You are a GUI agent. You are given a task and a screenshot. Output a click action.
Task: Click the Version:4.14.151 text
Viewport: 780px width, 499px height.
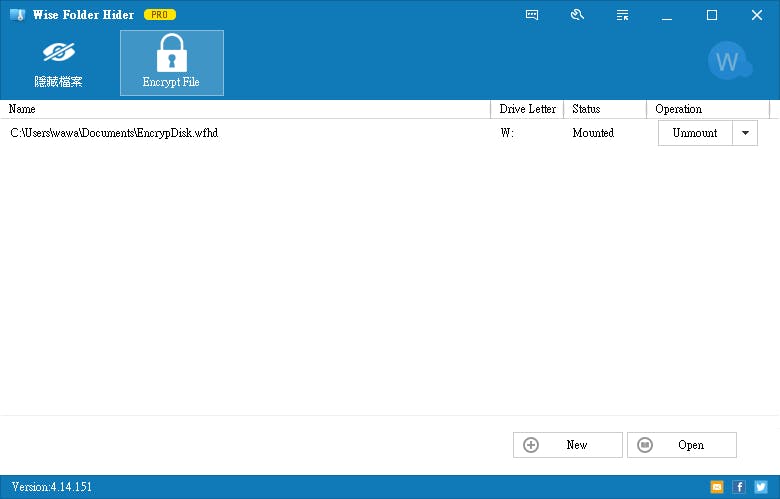[x=52, y=487]
